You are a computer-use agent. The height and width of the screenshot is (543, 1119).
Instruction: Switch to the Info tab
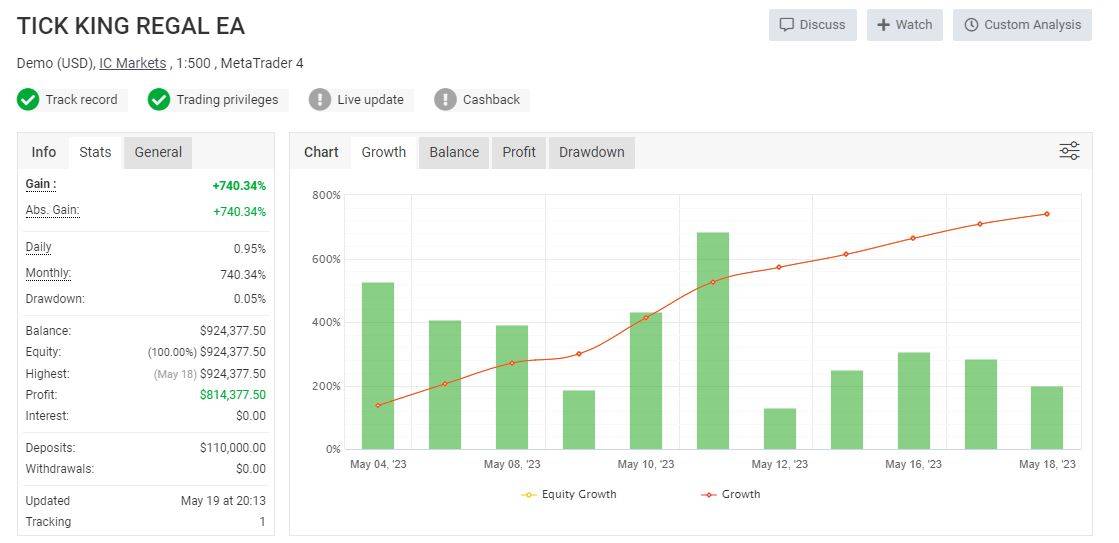[x=44, y=152]
